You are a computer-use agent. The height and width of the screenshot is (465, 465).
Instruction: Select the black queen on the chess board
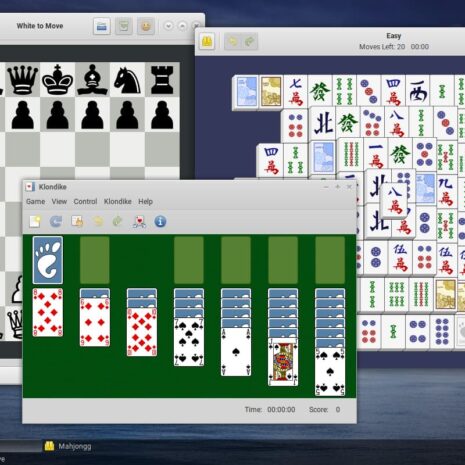(23, 80)
